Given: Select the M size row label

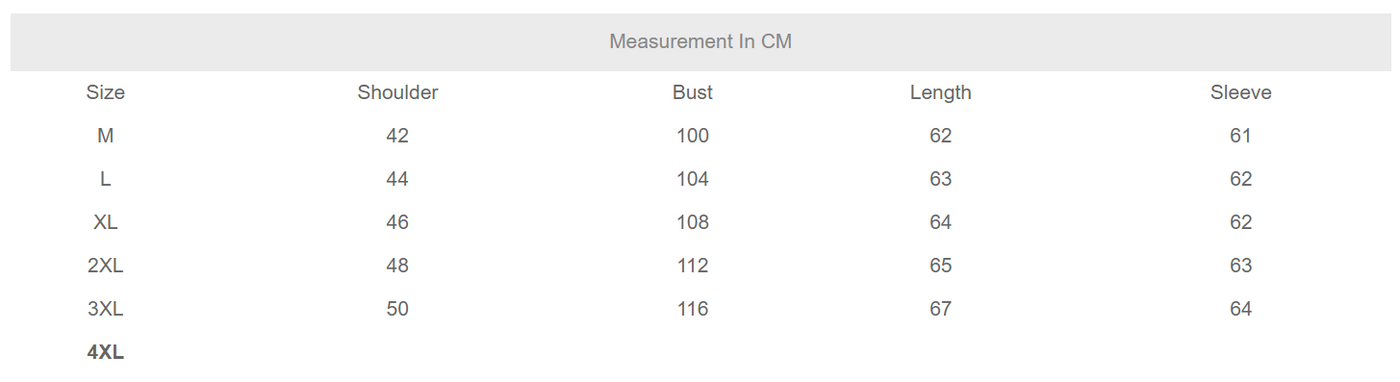Looking at the screenshot, I should click(x=105, y=136).
